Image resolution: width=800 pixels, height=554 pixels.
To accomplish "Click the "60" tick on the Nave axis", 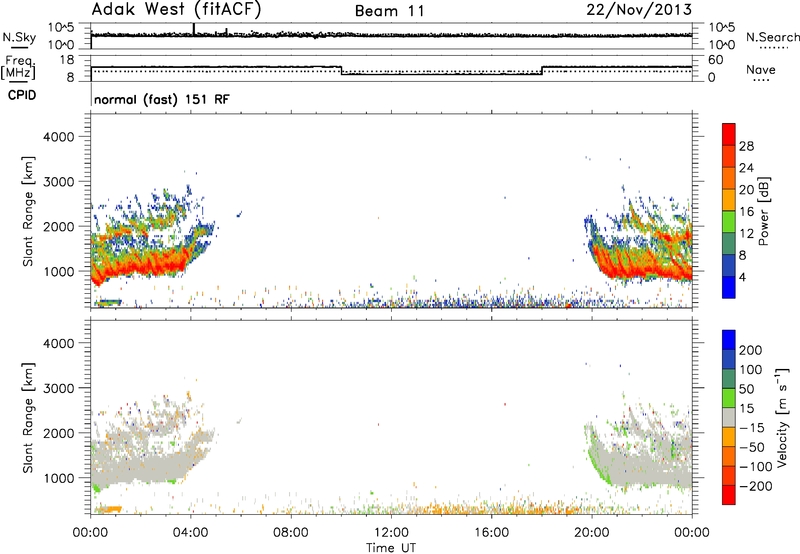I will (716, 60).
